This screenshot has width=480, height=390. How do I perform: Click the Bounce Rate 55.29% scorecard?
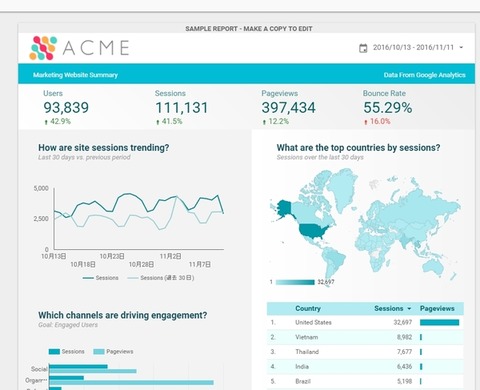[x=388, y=107]
